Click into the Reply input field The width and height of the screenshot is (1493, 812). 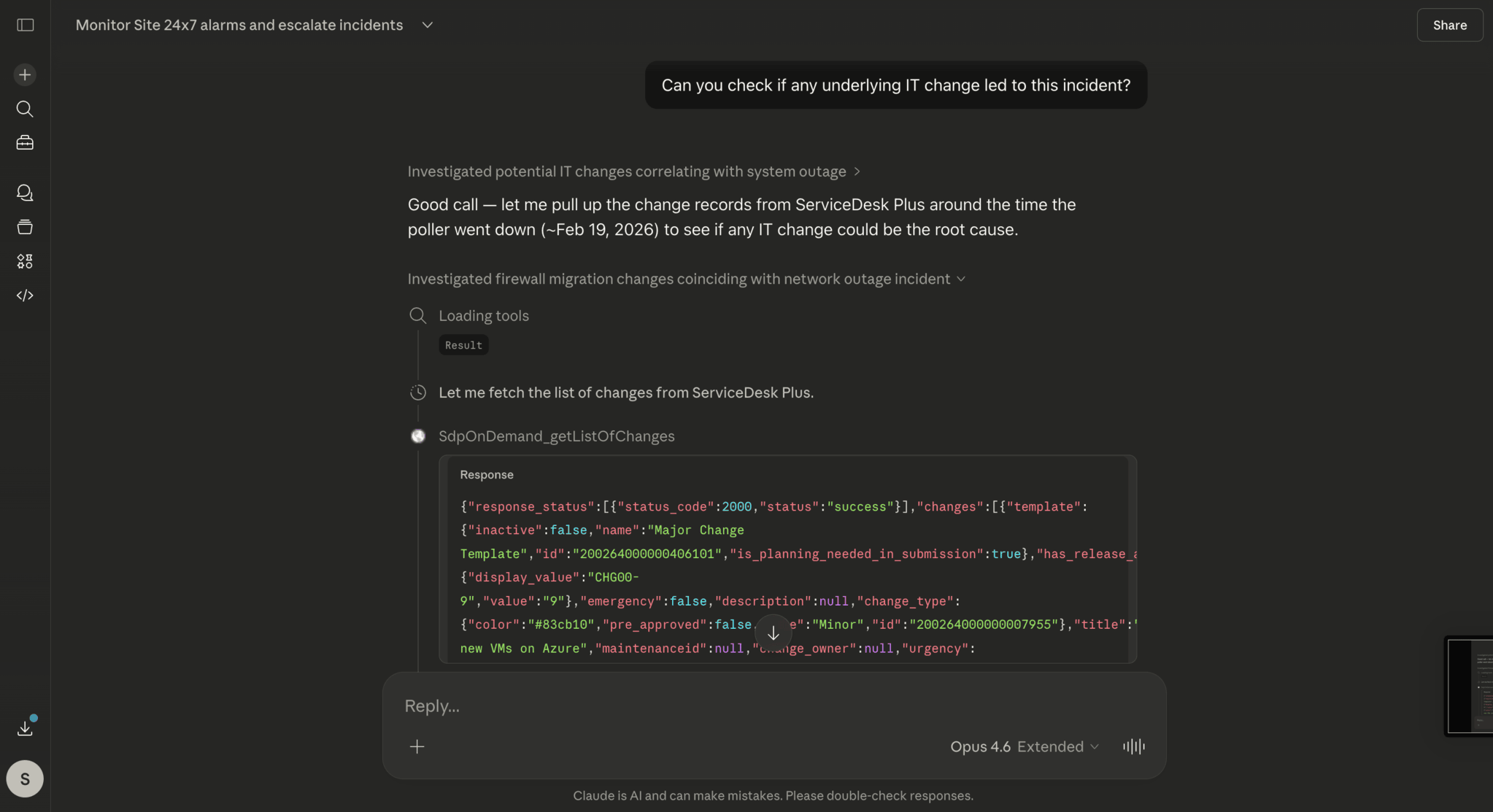pos(773,705)
